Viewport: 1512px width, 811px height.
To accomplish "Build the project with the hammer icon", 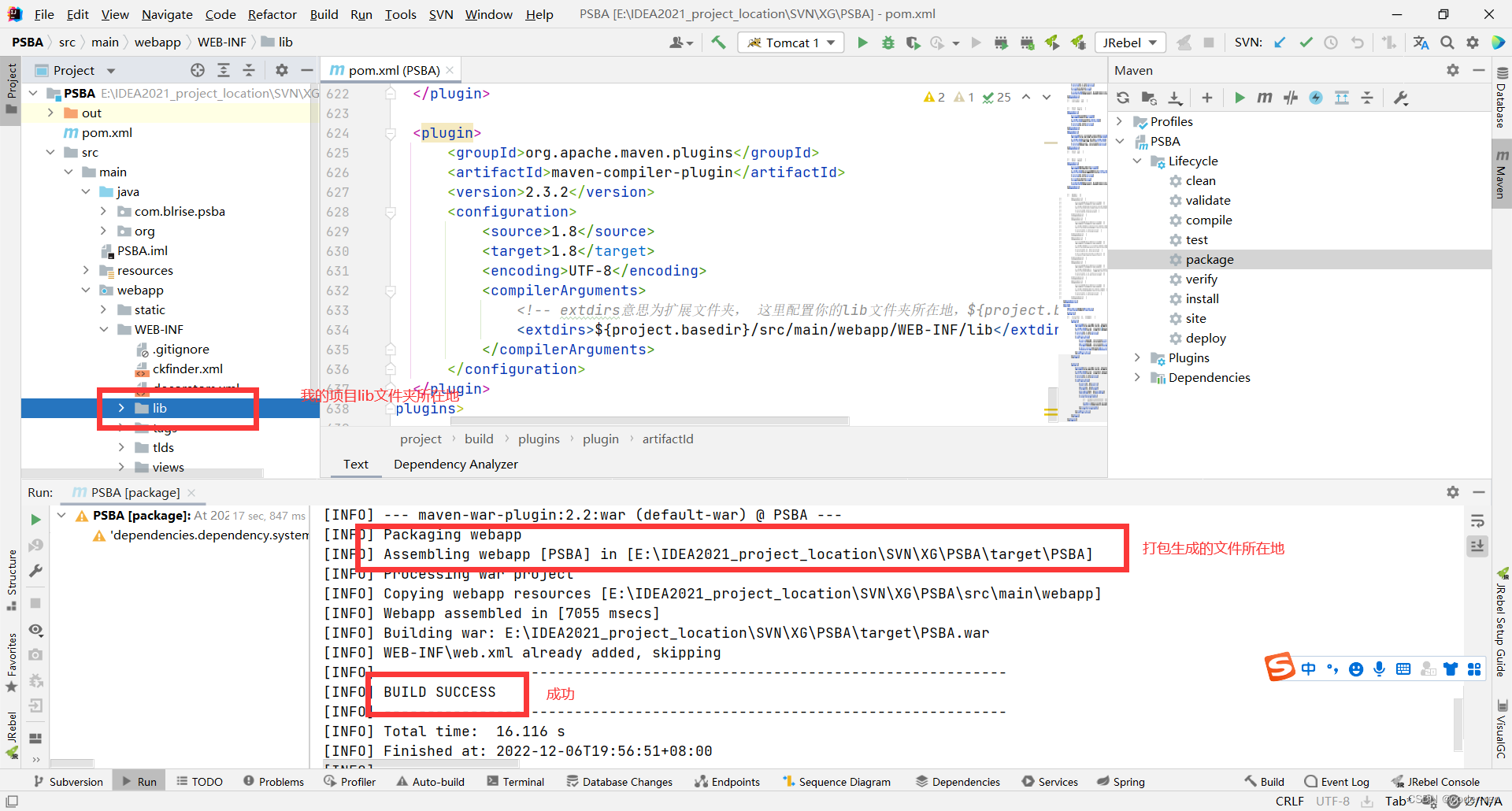I will (718, 43).
